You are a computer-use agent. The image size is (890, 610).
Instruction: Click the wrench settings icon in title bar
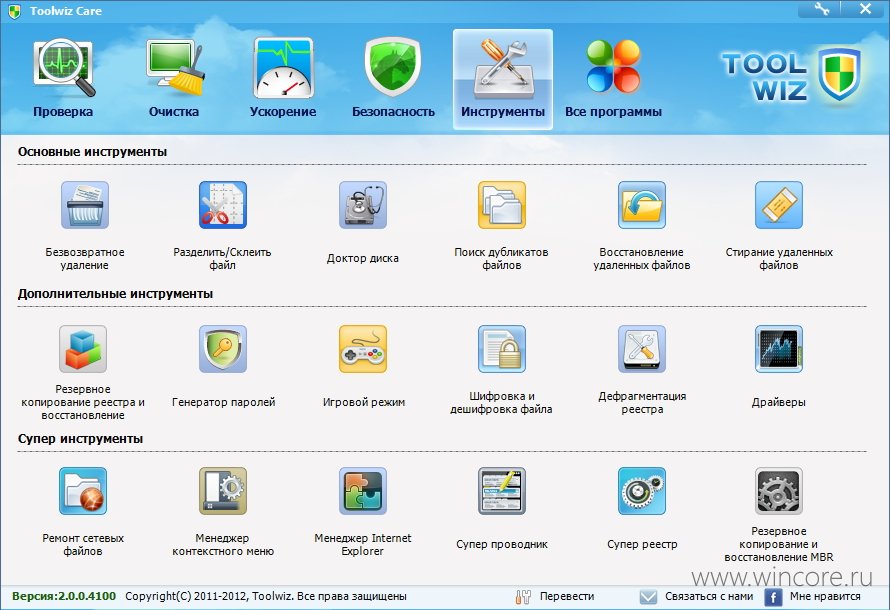821,9
